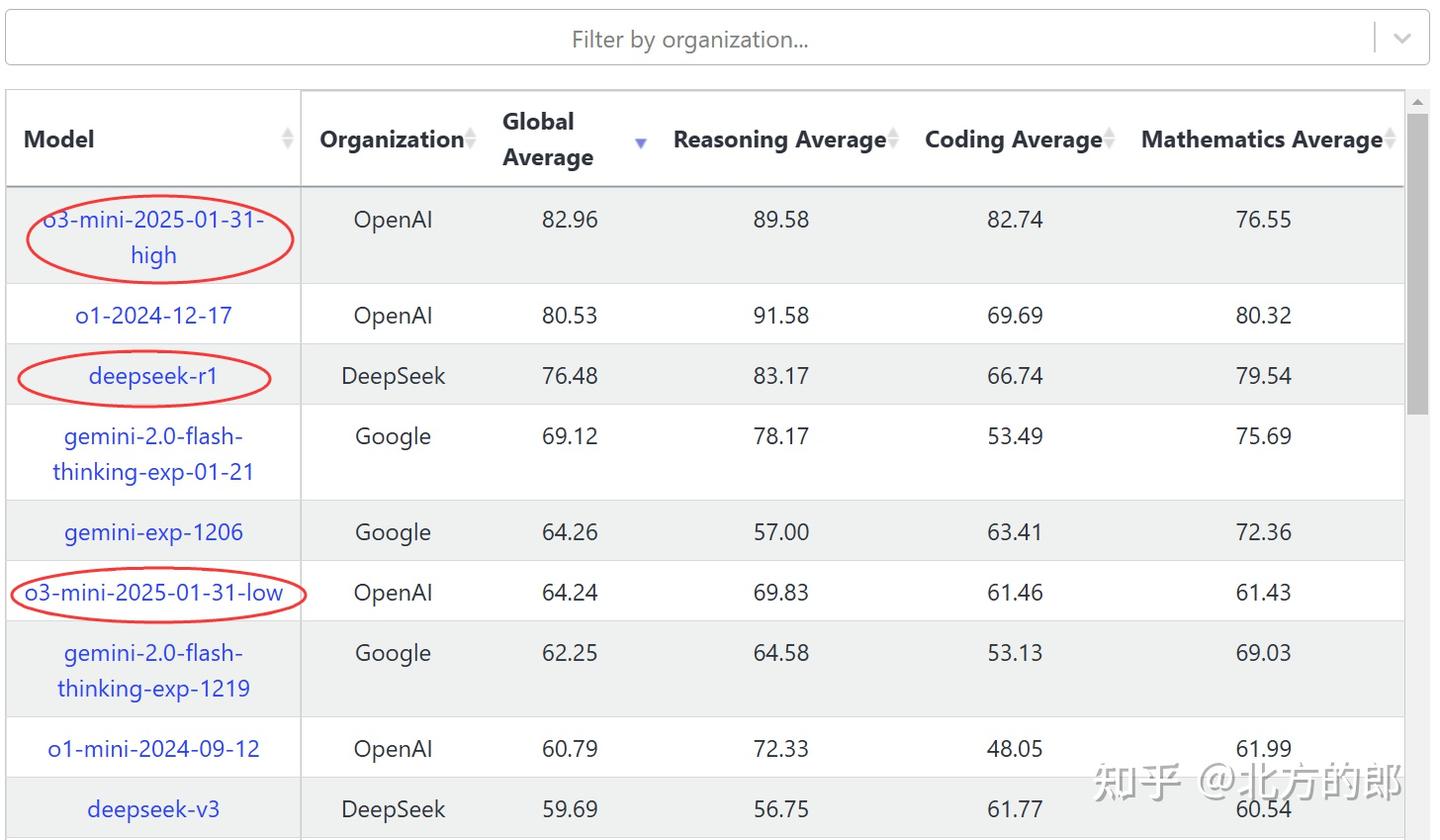Open gemini-2.0-flash-thinking-exp-1219 link
This screenshot has height=840, width=1440.
pyautogui.click(x=154, y=670)
